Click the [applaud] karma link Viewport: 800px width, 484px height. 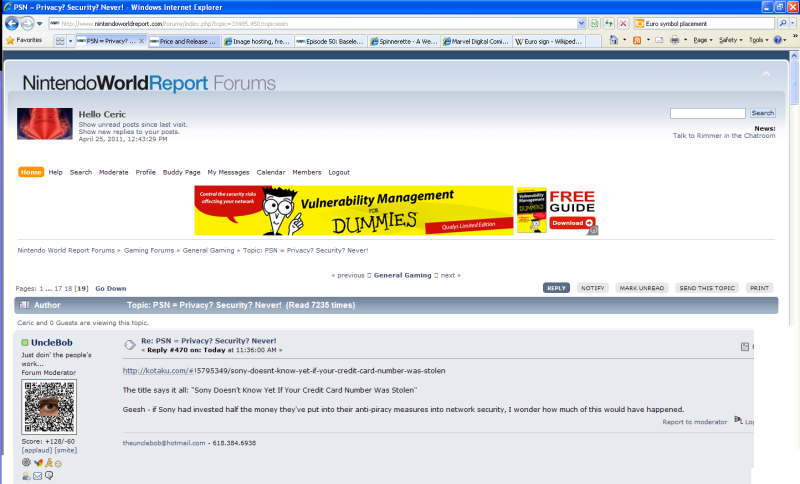tap(37, 450)
